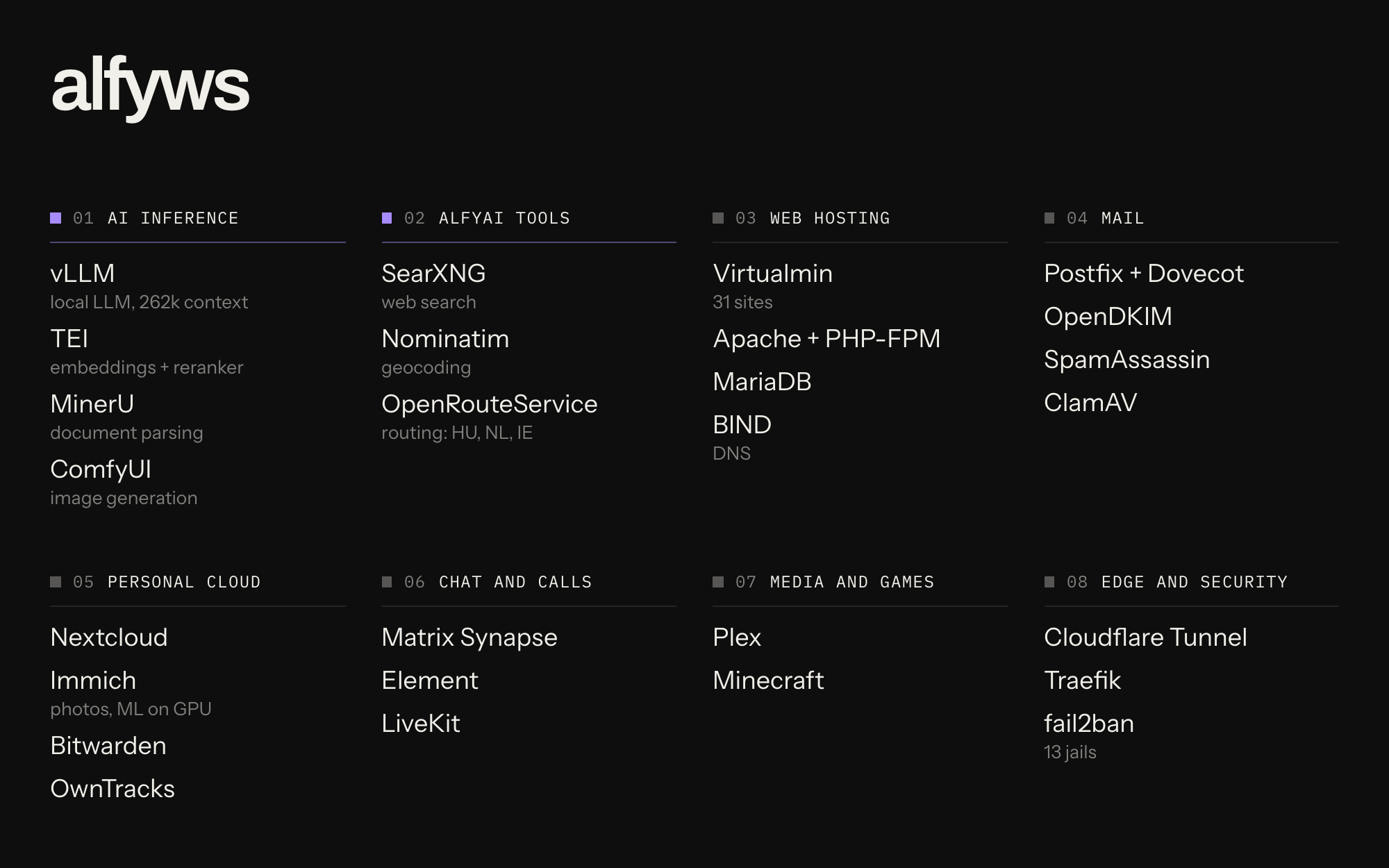The image size is (1389, 868).
Task: Open the vLLM entry
Action: coord(83,274)
